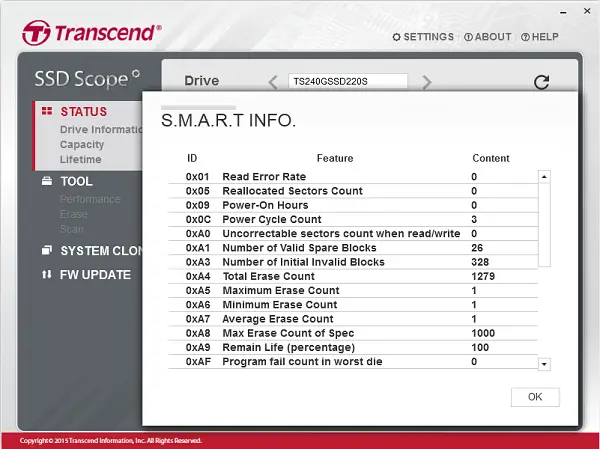Select the Reallocated Sectors Count row
The width and height of the screenshot is (600, 449).
click(353, 191)
